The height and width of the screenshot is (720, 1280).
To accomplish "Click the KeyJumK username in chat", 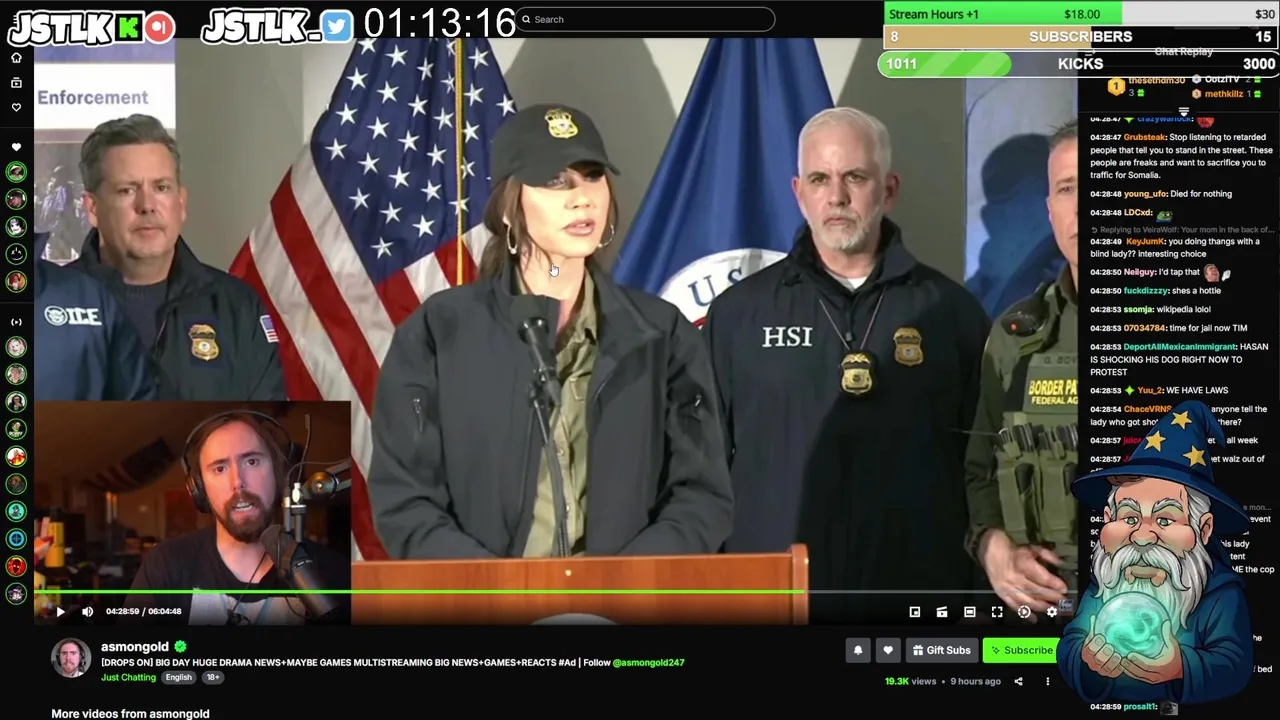I will [1145, 241].
